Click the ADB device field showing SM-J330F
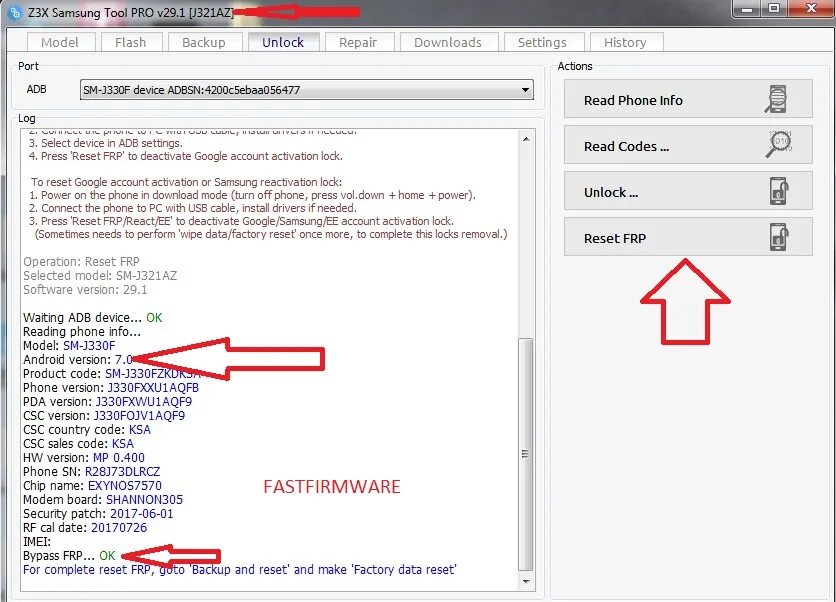 (307, 90)
